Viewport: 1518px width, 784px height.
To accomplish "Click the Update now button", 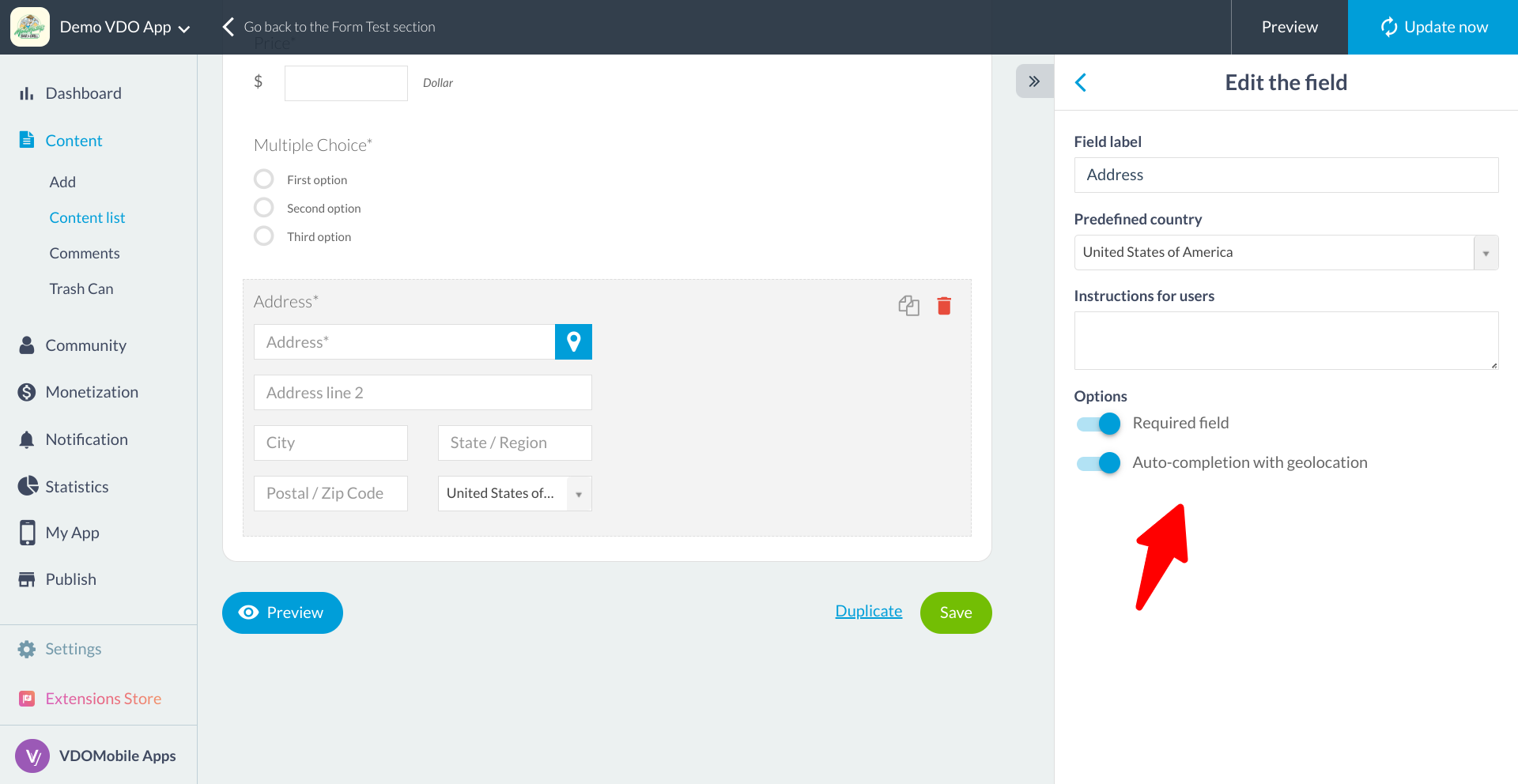I will (1433, 27).
